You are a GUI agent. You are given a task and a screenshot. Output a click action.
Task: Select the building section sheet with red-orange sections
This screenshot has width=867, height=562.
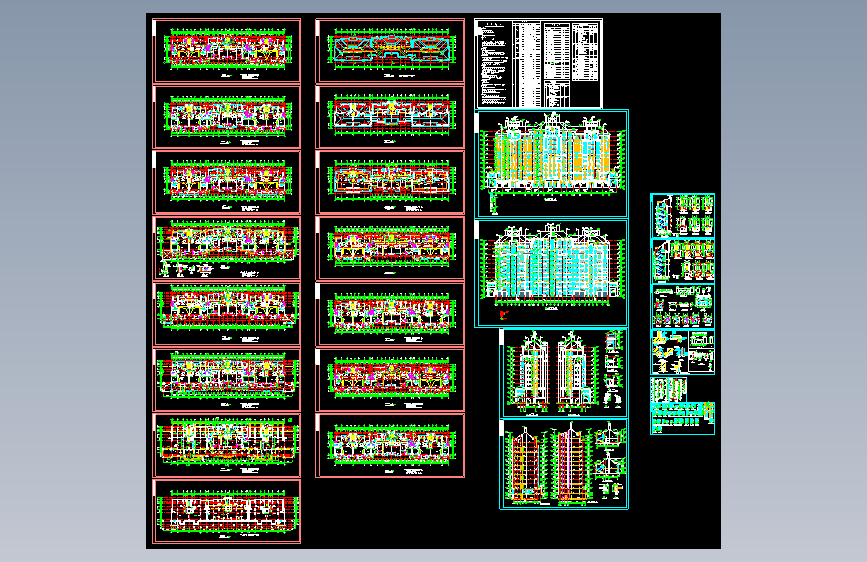(x=564, y=464)
